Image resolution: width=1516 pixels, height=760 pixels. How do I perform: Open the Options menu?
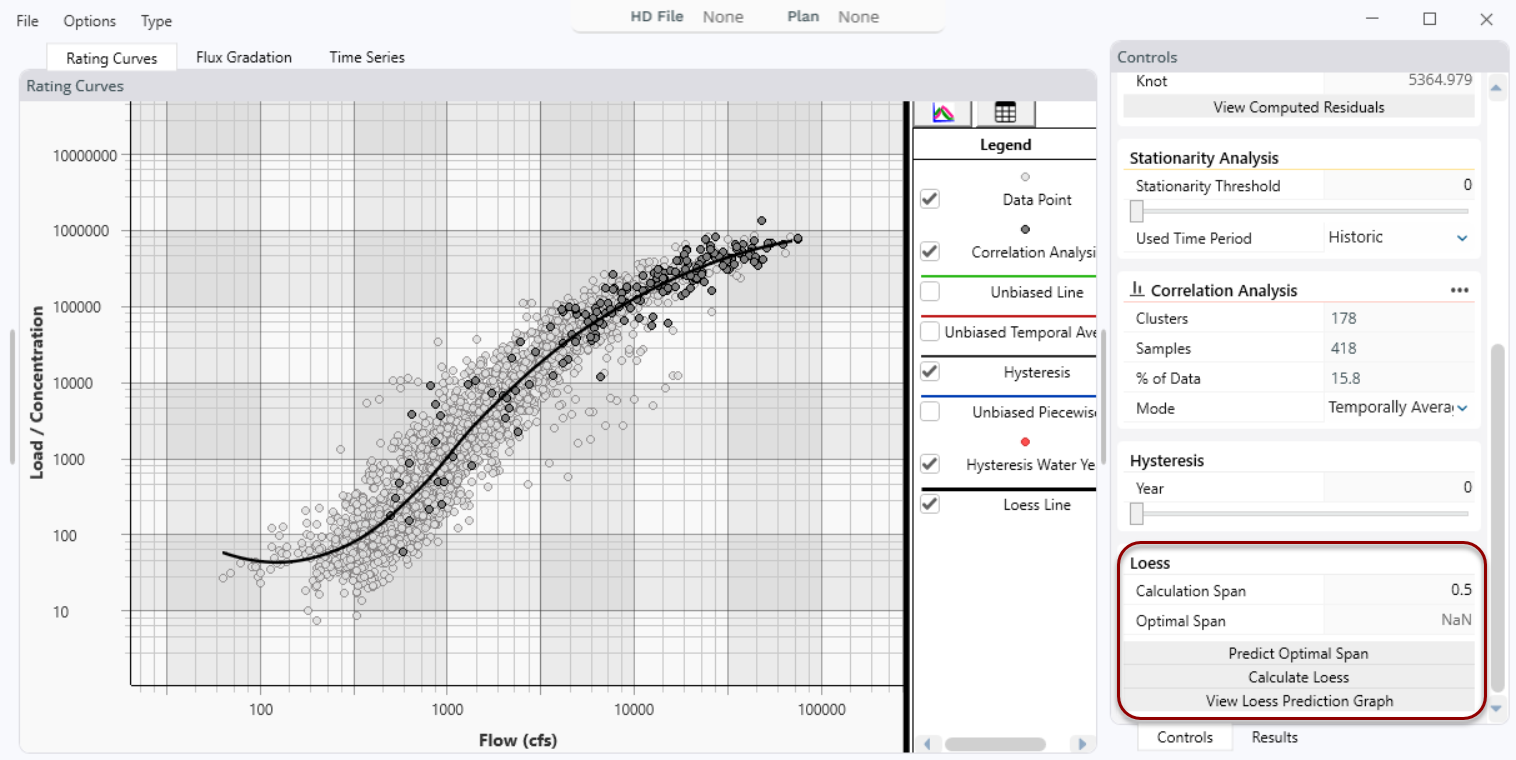[89, 21]
